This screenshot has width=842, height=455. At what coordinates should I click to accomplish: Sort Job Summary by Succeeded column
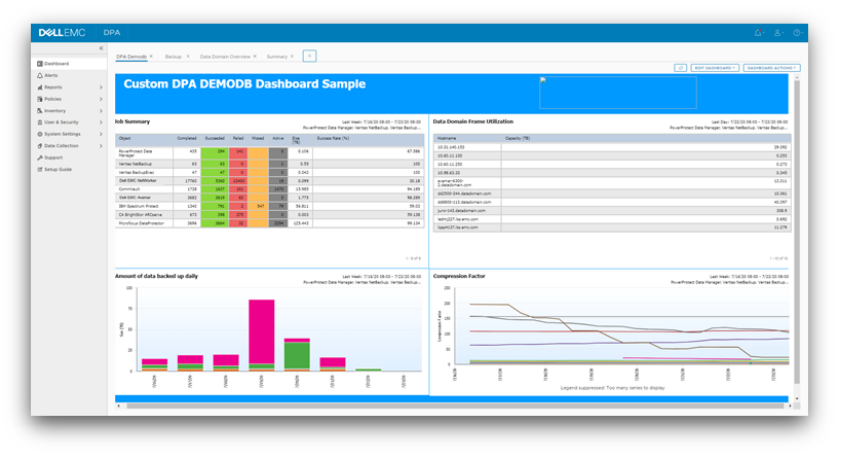pyautogui.click(x=214, y=139)
